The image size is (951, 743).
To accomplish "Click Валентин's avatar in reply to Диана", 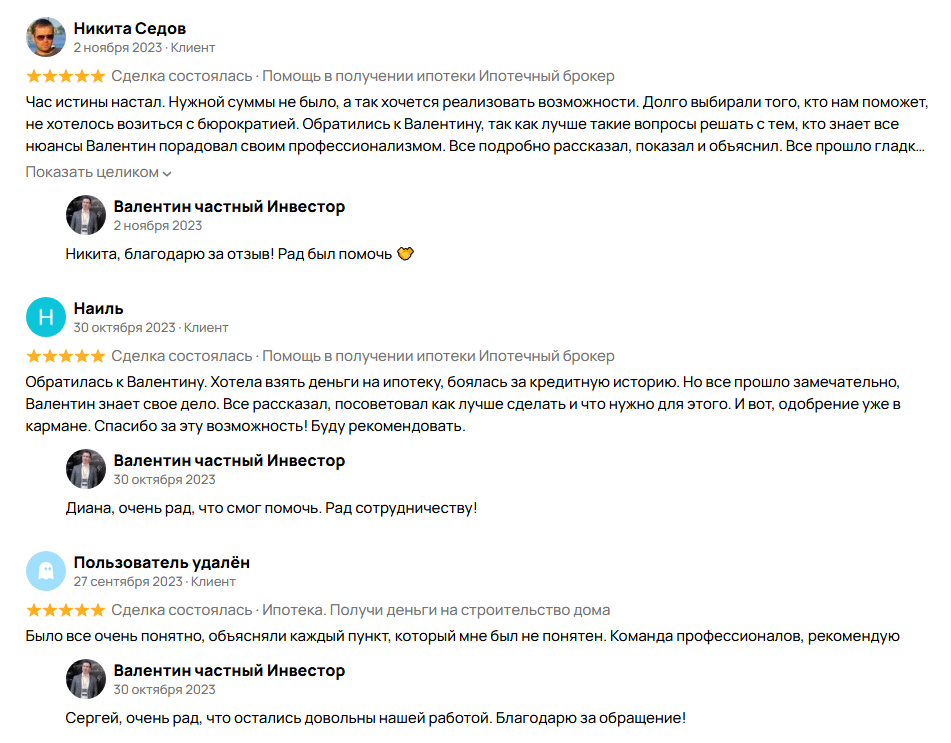I will (x=85, y=469).
